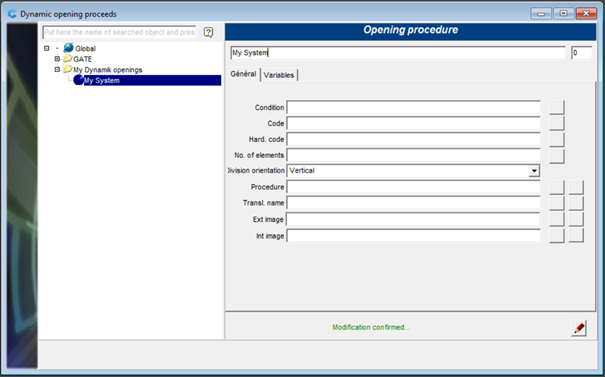
Task: Click into the Code input field
Action: [413, 123]
